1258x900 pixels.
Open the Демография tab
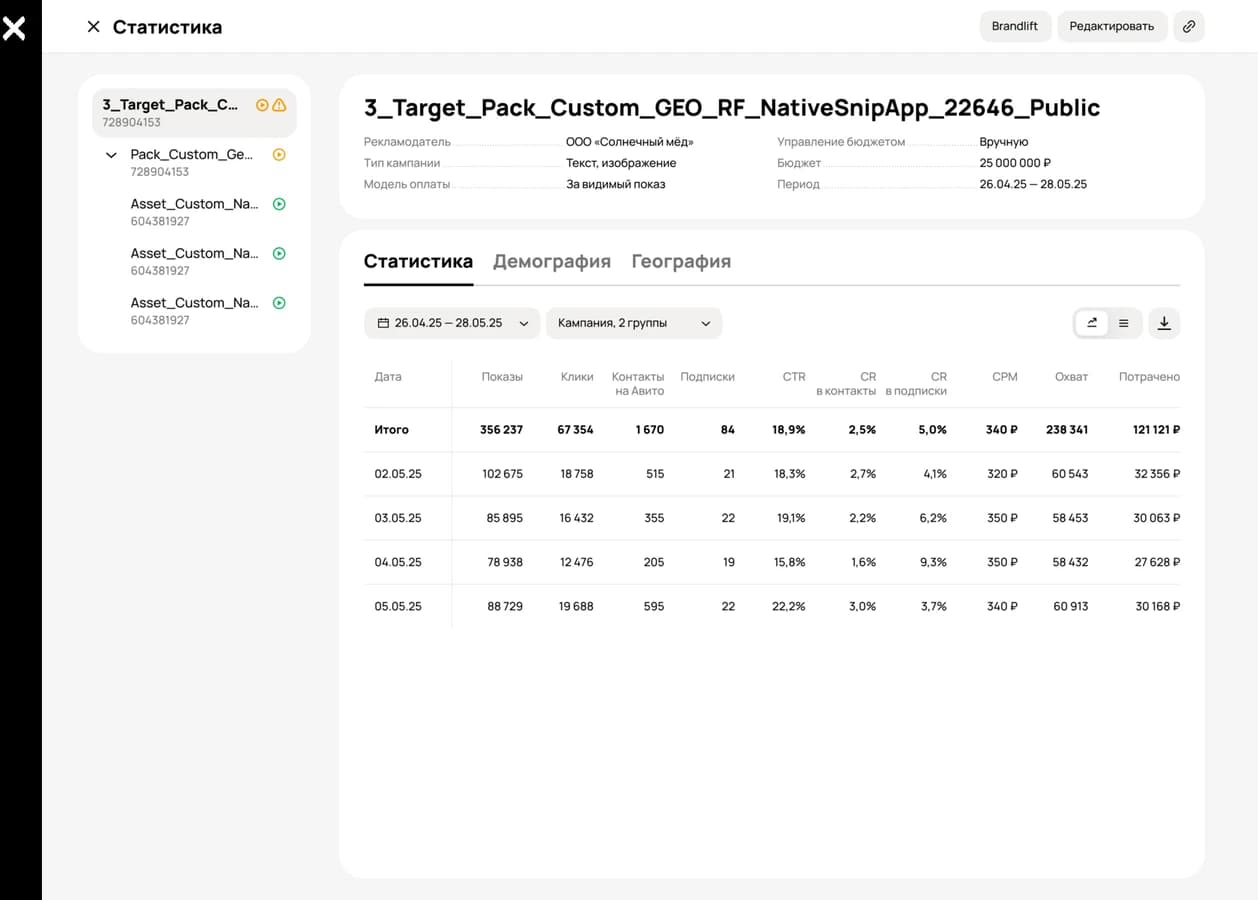pos(552,261)
